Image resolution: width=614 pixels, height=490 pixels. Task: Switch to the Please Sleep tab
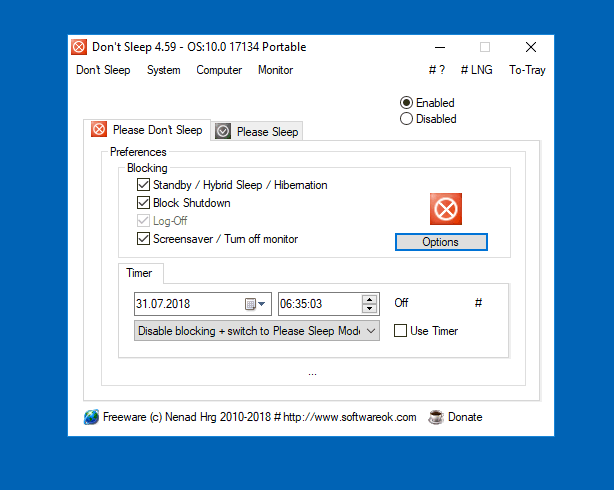coord(257,132)
